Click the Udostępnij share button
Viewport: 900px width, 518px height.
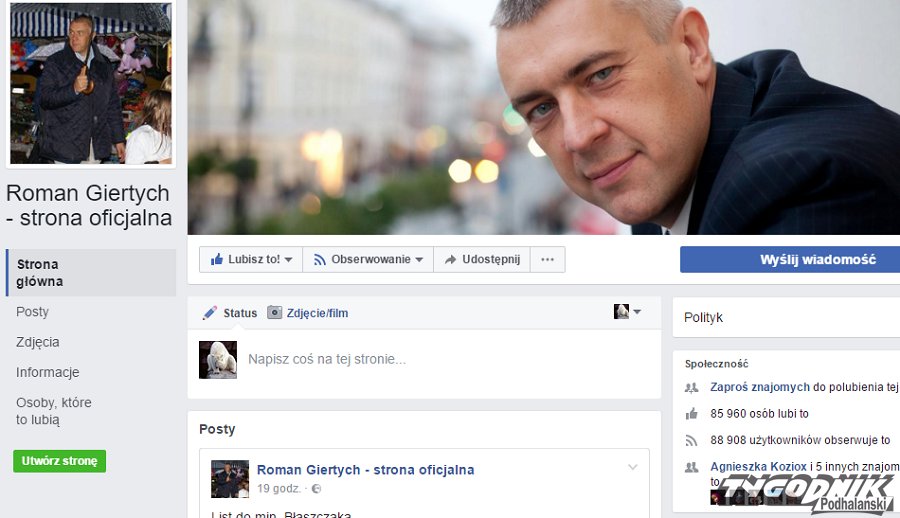[x=483, y=259]
